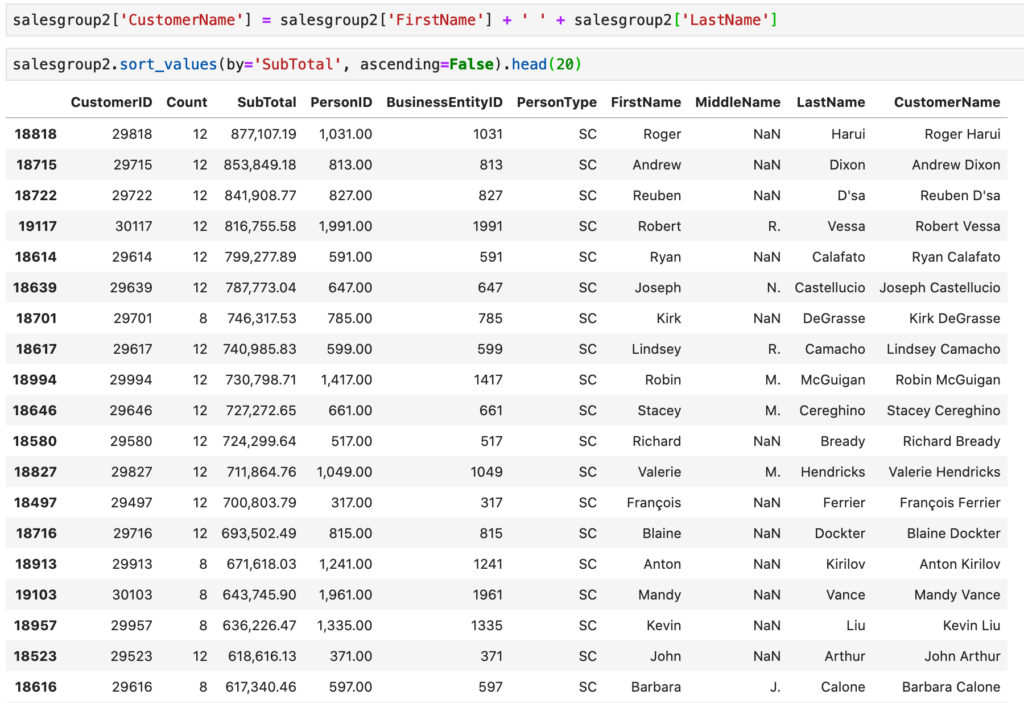Click the BusinessEntityID column header
This screenshot has height=703, width=1024.
point(444,102)
